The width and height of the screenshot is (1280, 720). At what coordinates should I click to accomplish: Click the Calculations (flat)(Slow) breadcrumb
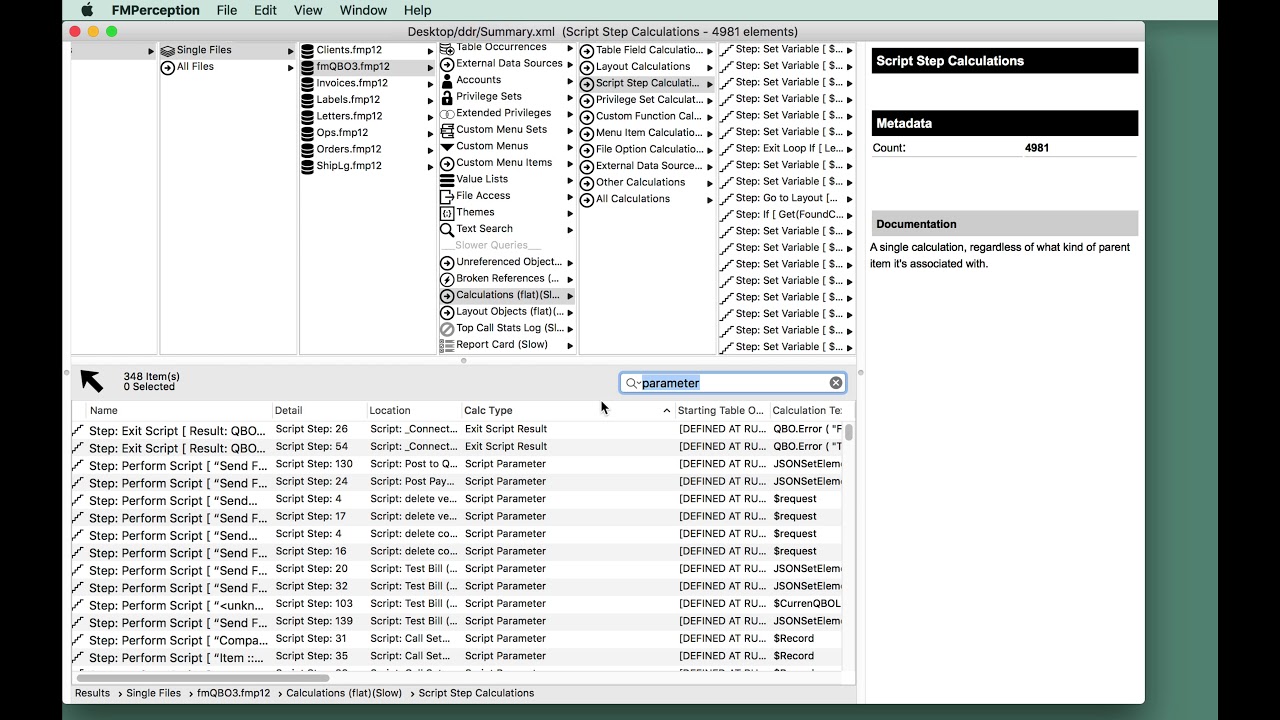click(344, 693)
